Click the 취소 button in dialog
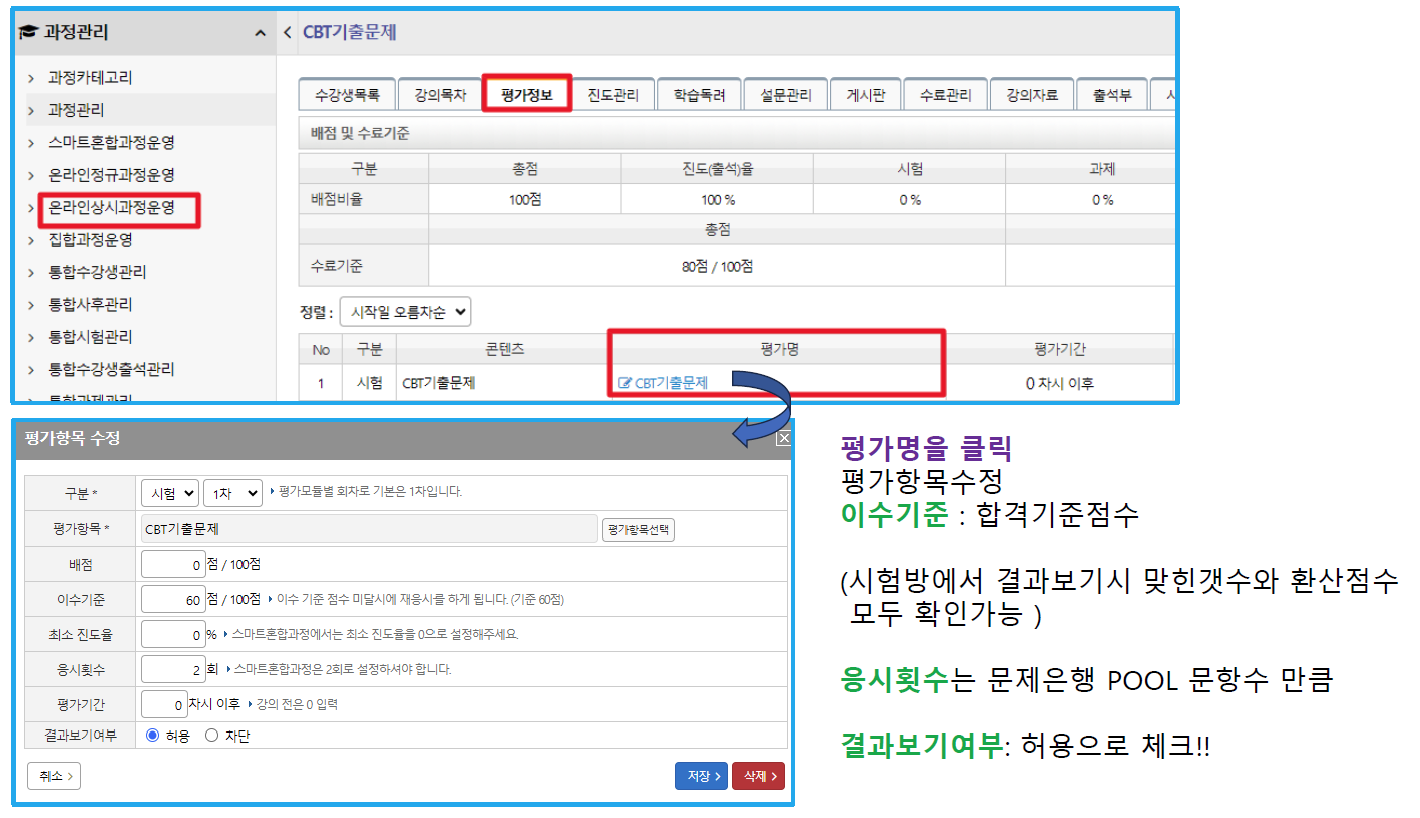1420x818 pixels. pyautogui.click(x=54, y=776)
